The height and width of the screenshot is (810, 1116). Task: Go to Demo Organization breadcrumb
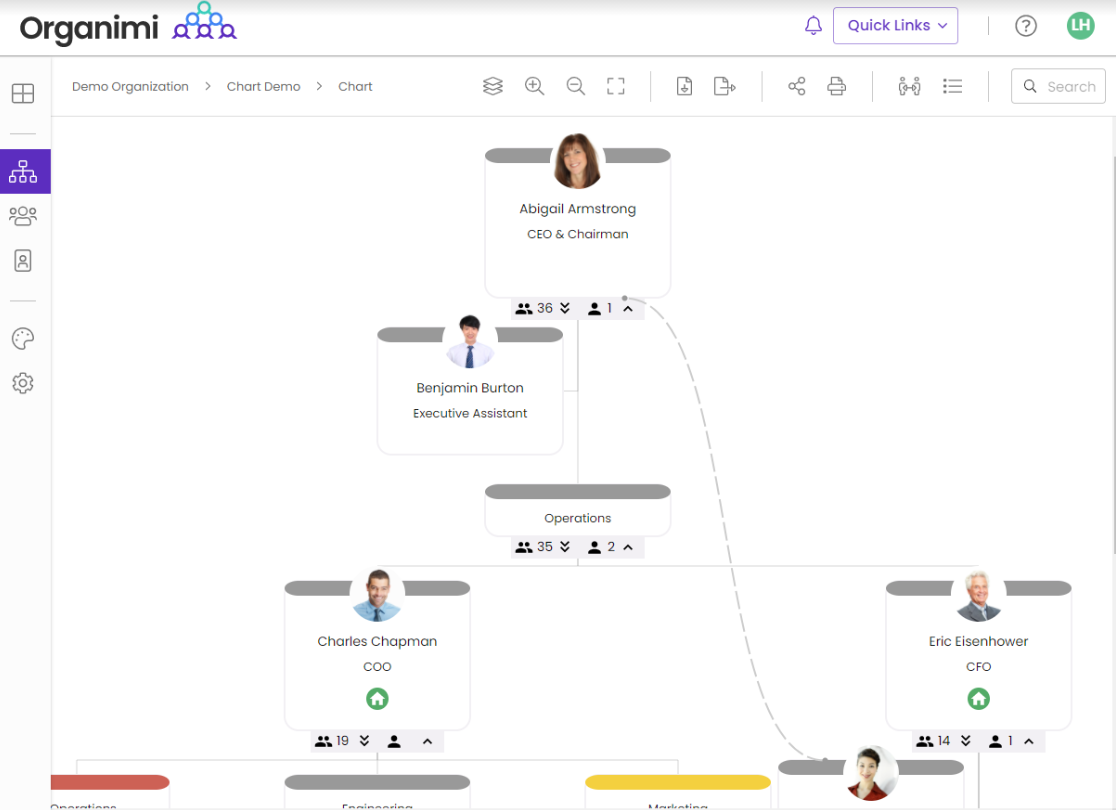pos(130,87)
